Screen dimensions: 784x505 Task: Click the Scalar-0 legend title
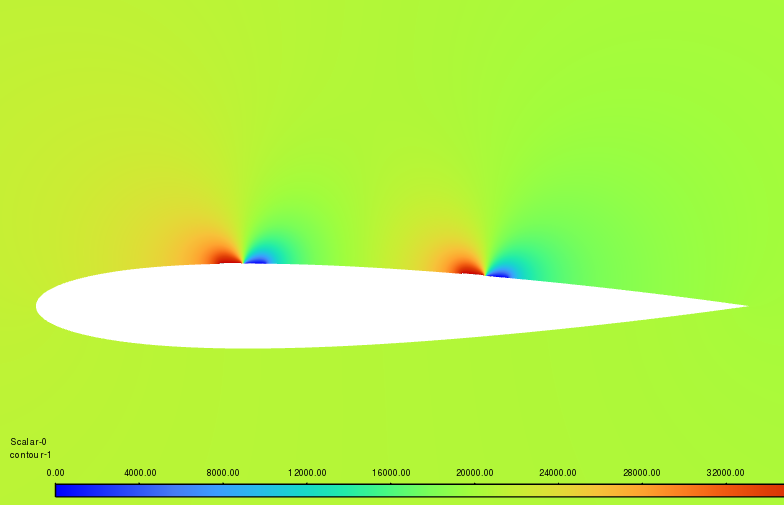point(28,441)
